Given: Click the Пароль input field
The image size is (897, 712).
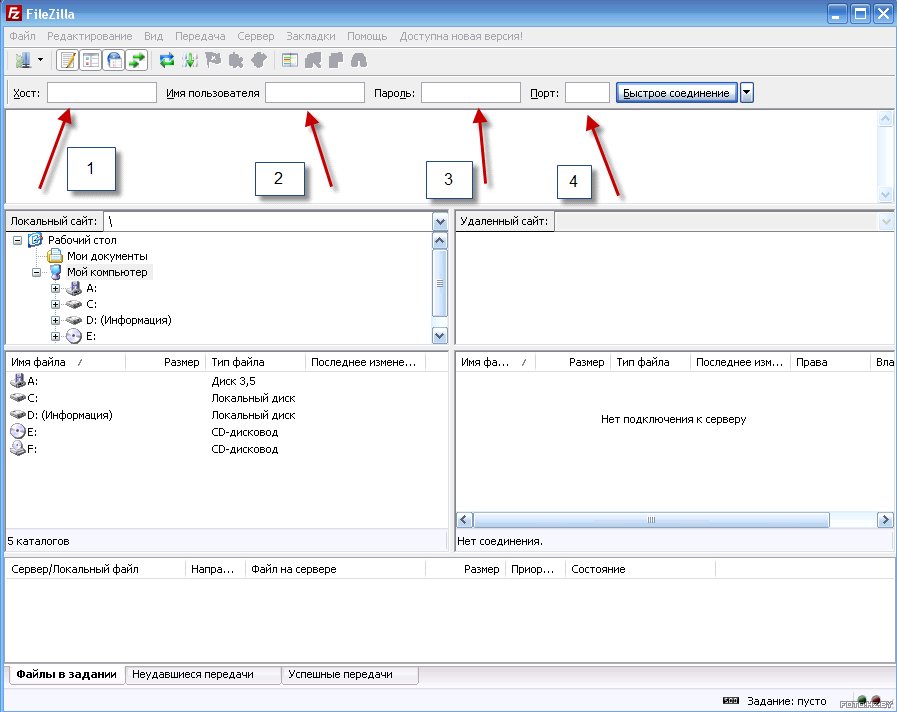Looking at the screenshot, I should 471,93.
